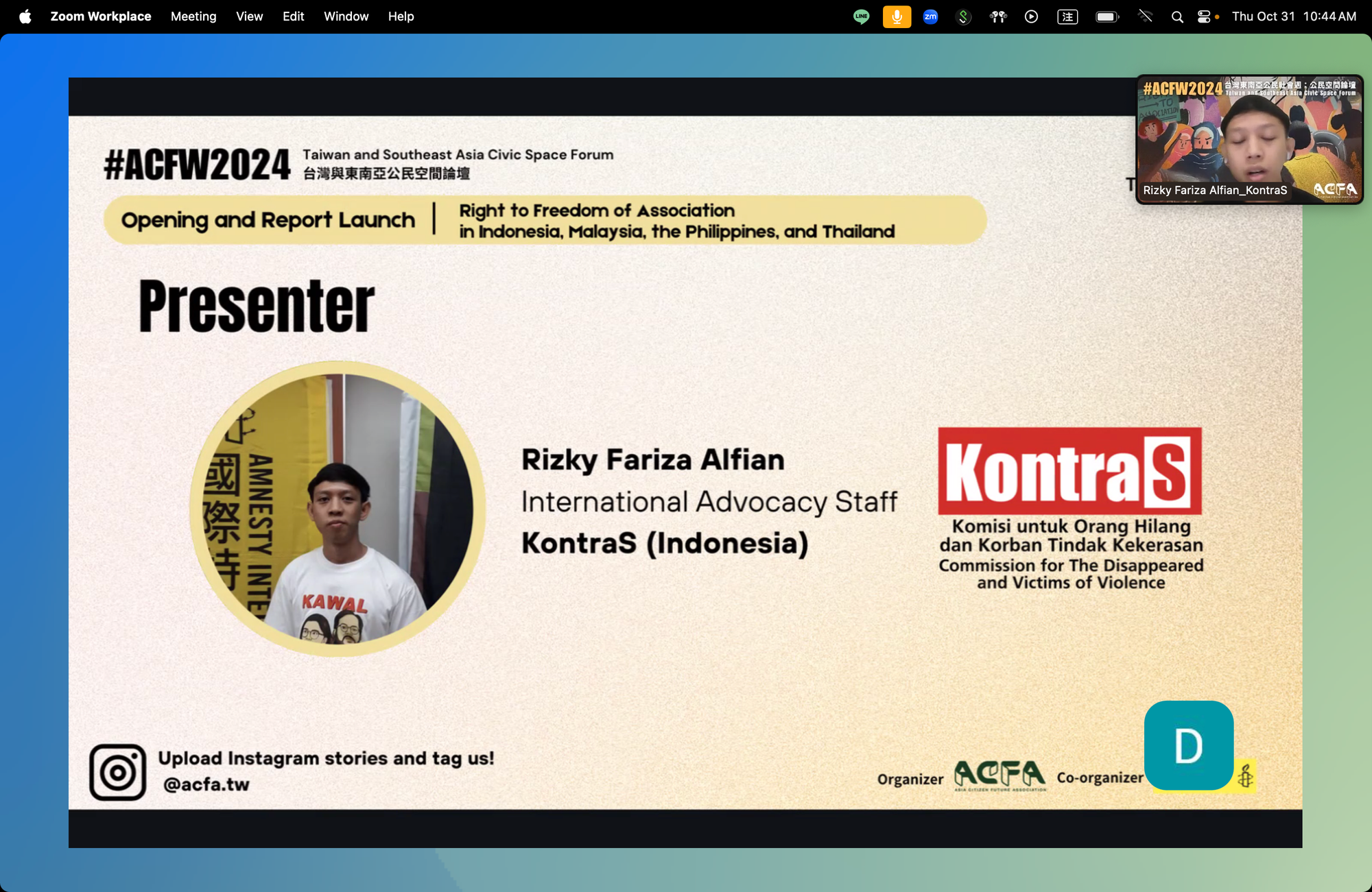Open the Window menu

346,16
